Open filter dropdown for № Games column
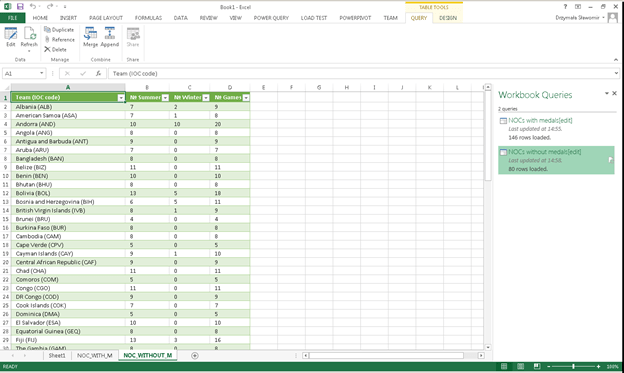 click(x=246, y=98)
